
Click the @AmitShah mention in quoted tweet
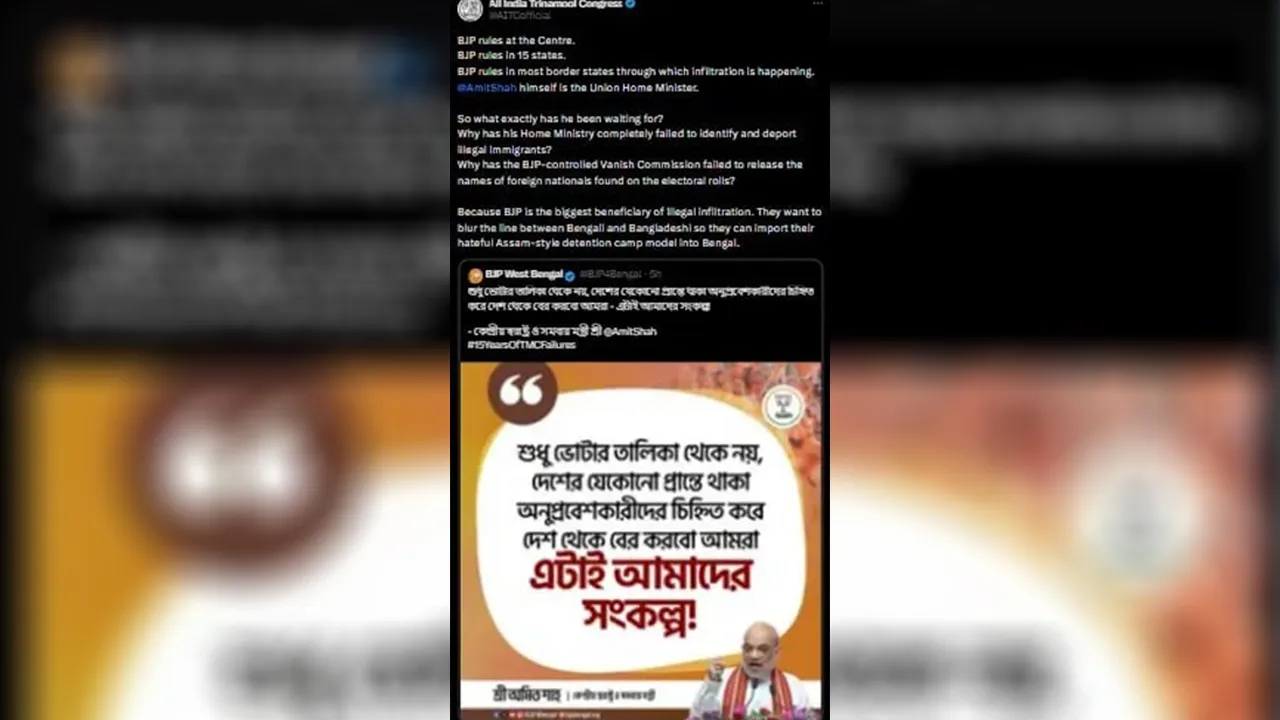(631, 331)
